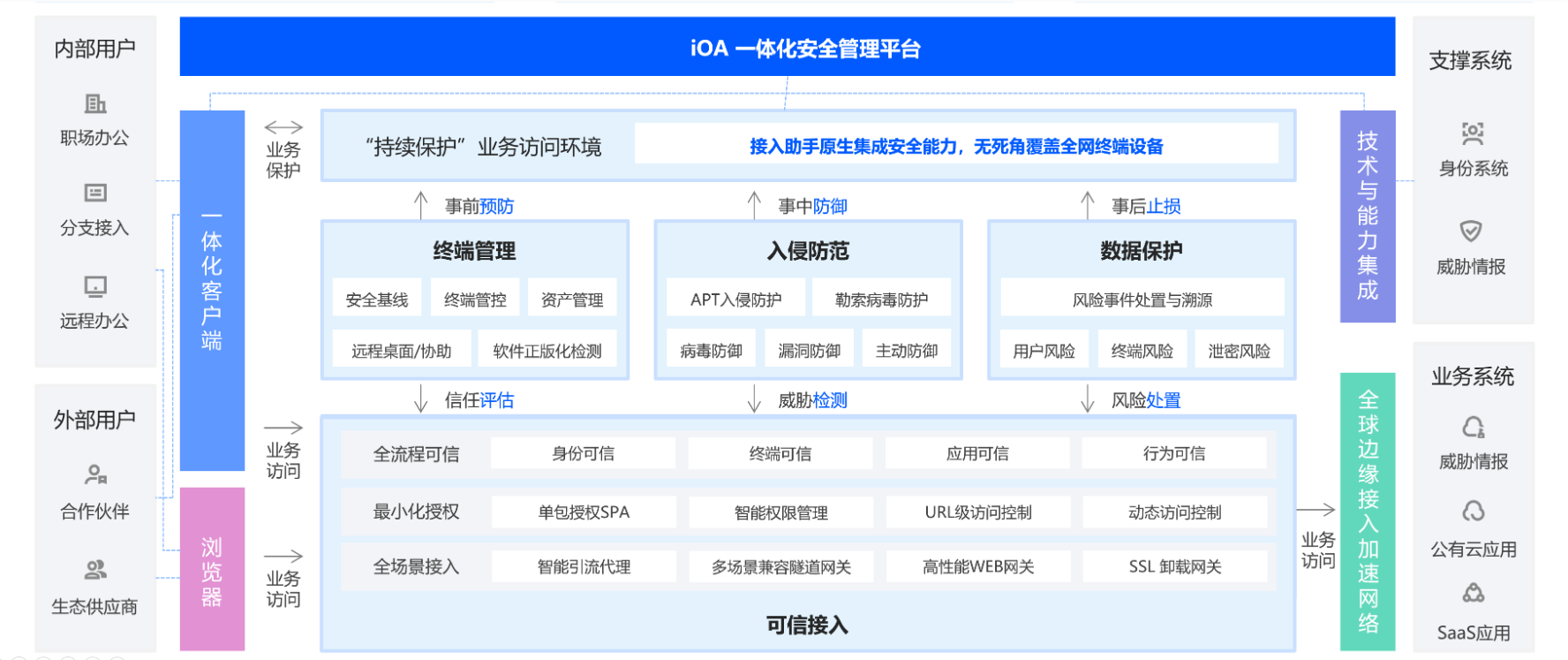The image size is (1568, 660).
Task: Click the 身份可信 box
Action: point(584,453)
